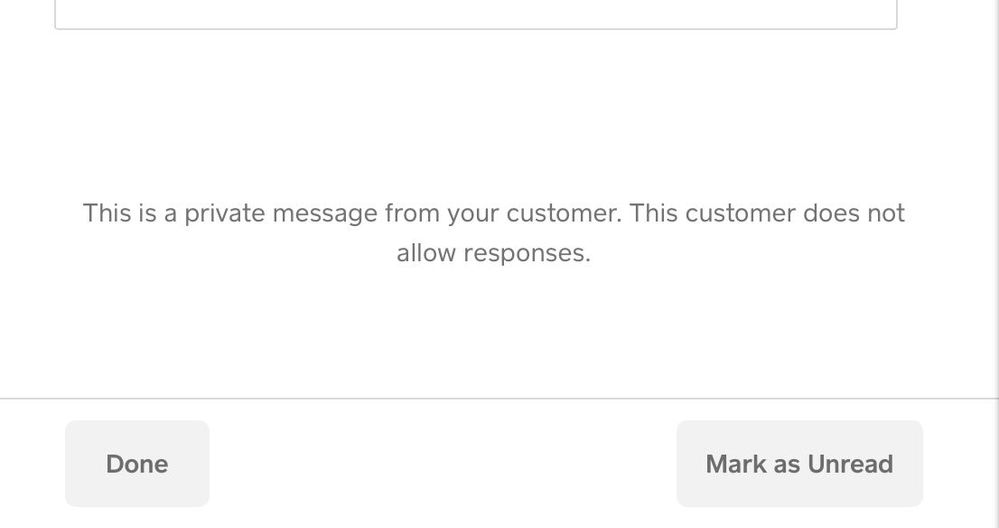The width and height of the screenshot is (999, 528).
Task: Select the 'allow responses.' text line
Action: [494, 253]
